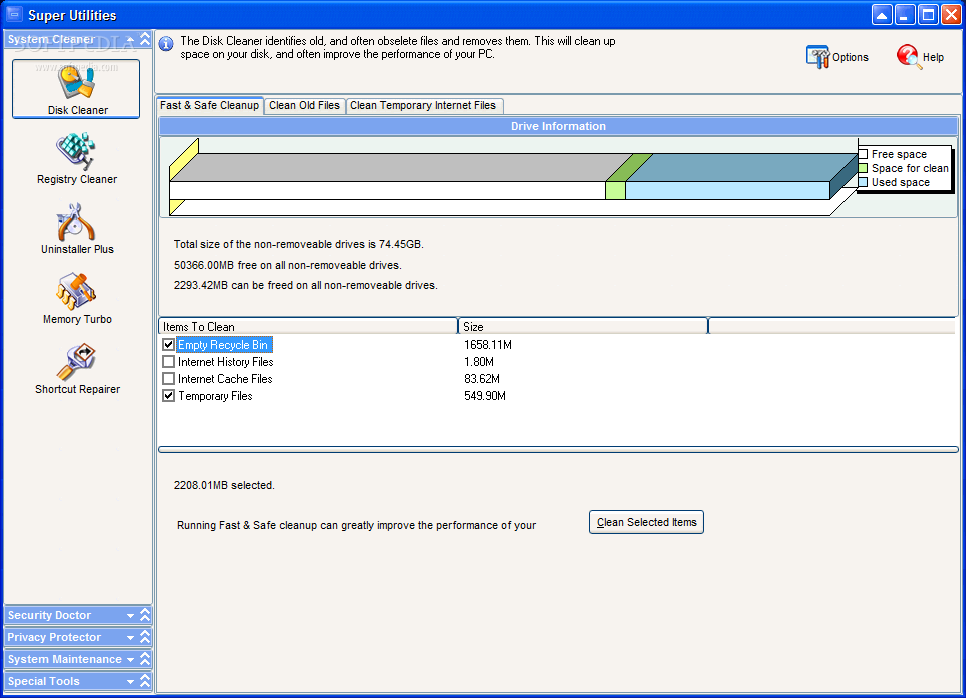Viewport: 966px width, 698px height.
Task: Select the Fast & Safe Cleanup tab
Action: click(209, 105)
